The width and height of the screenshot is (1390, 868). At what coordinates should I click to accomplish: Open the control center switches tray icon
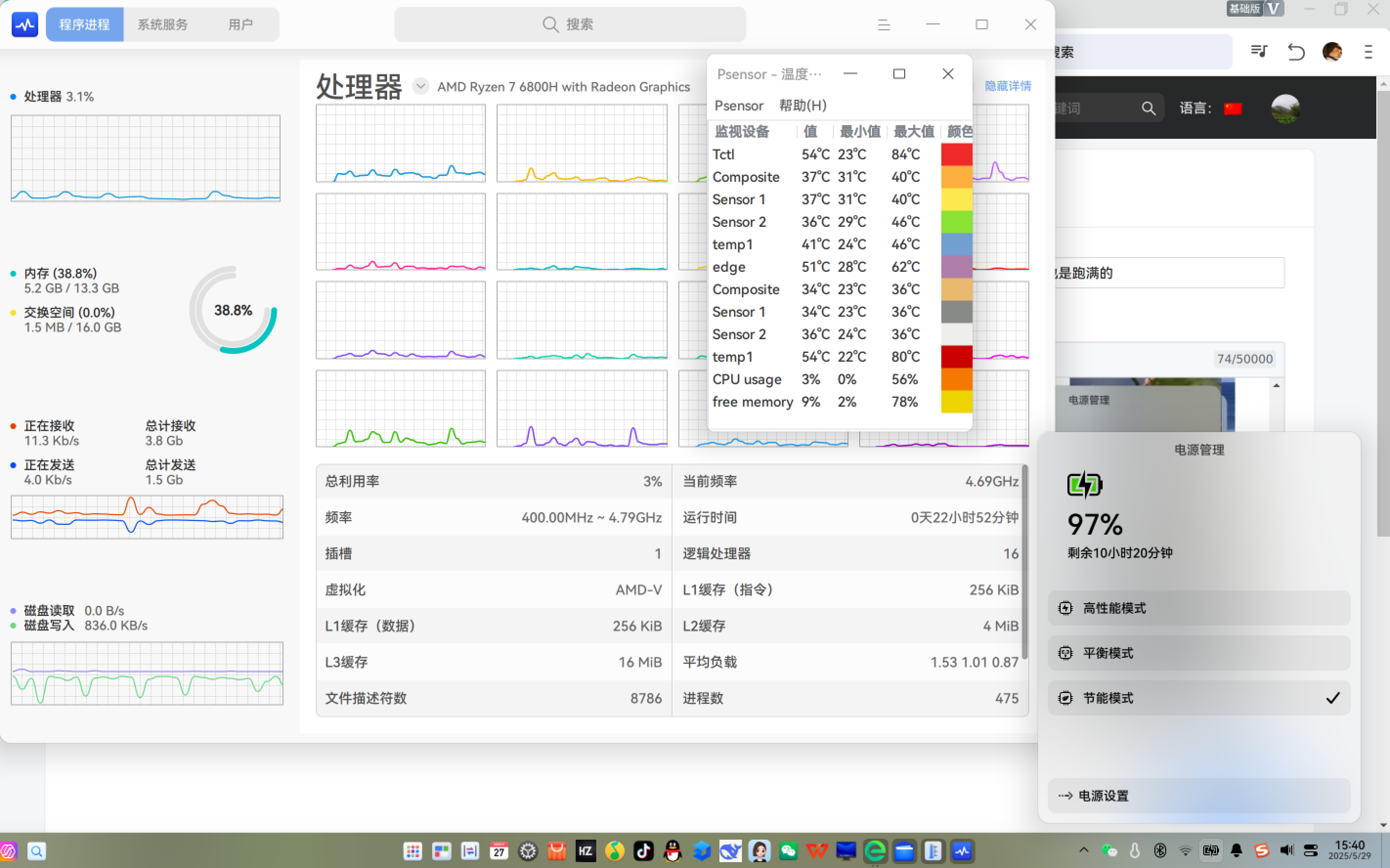pos(1311,850)
